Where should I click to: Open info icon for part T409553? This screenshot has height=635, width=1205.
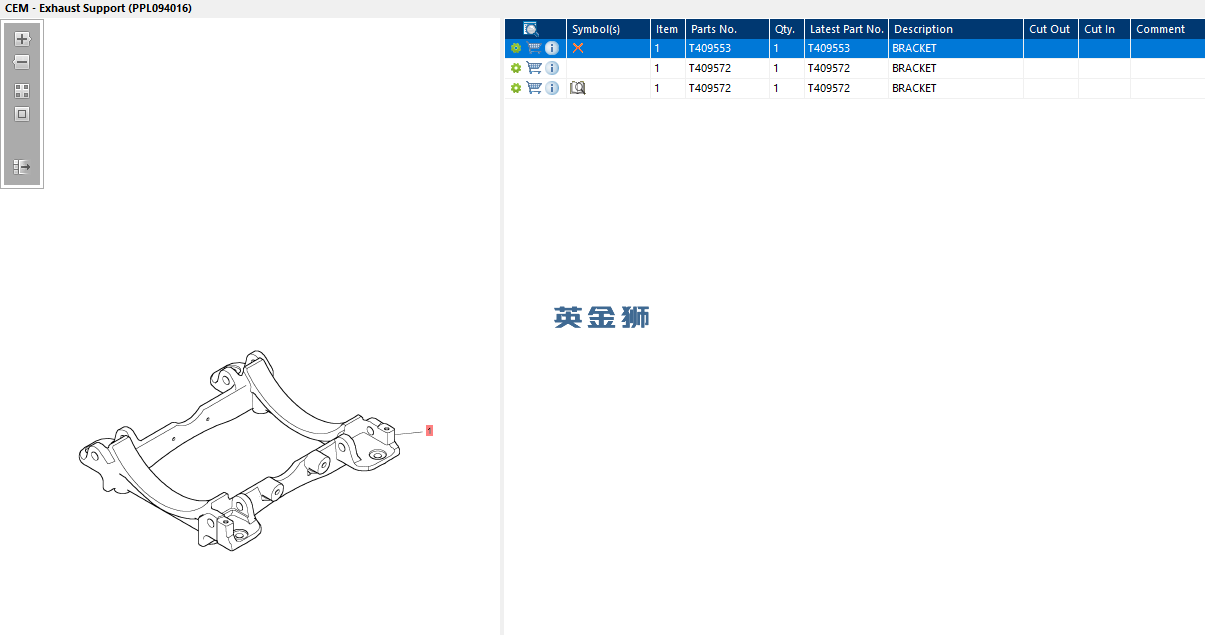[x=552, y=48]
